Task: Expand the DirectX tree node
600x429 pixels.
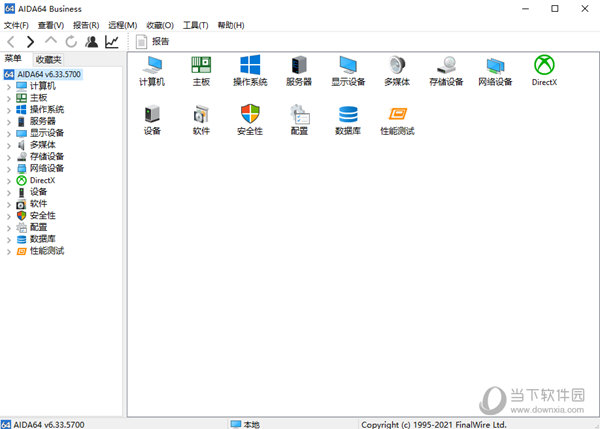Action: pos(9,181)
